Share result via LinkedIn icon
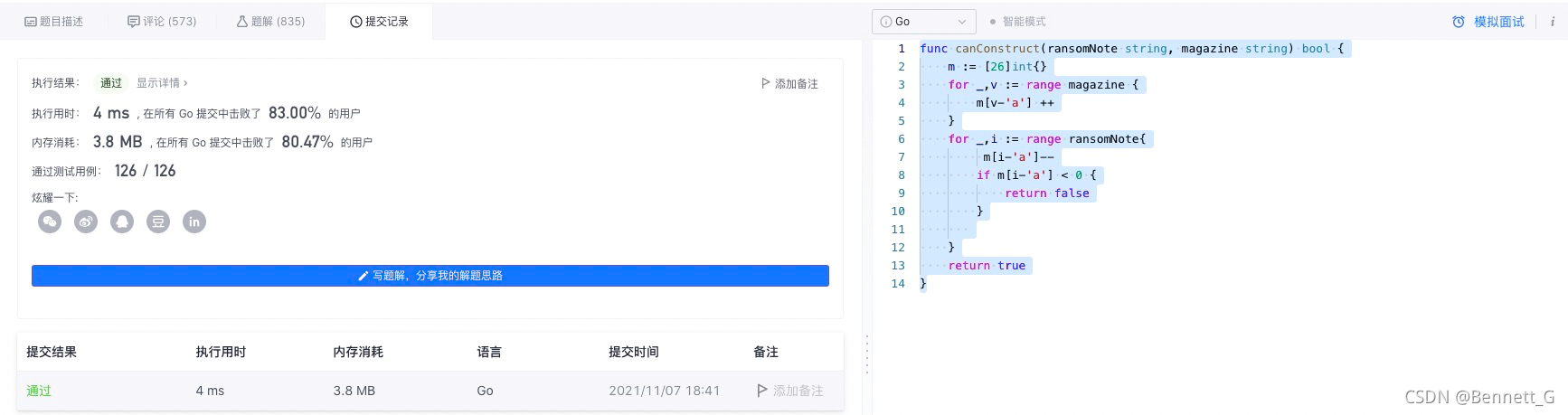Screen dimensions: 1568x415 (194, 222)
